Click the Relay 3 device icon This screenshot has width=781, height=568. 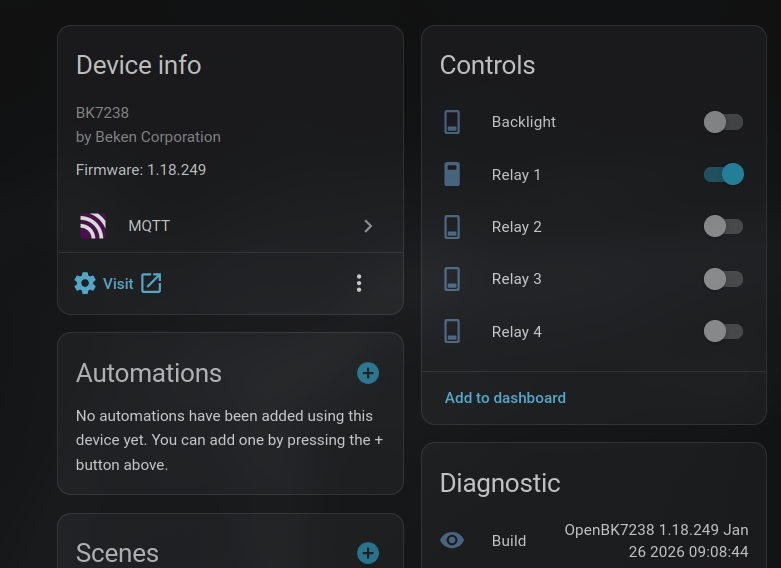coord(452,279)
